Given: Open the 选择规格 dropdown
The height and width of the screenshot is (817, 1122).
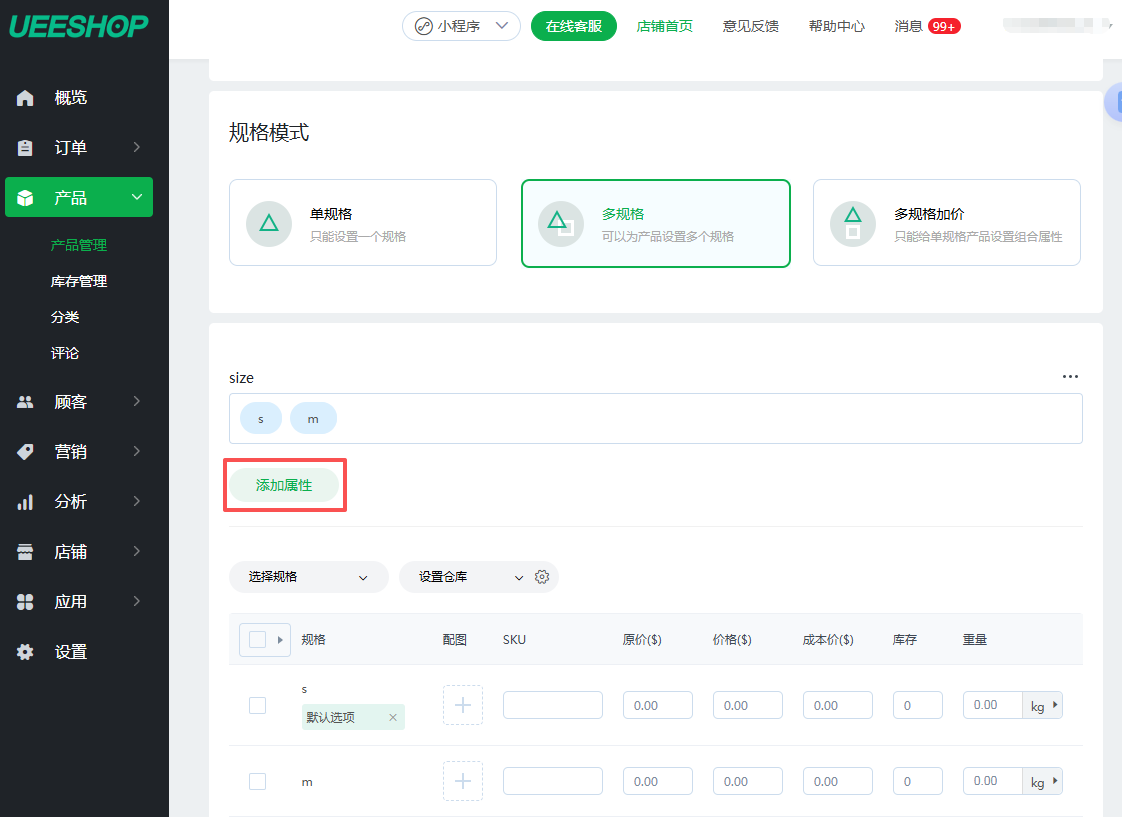Looking at the screenshot, I should tap(308, 577).
